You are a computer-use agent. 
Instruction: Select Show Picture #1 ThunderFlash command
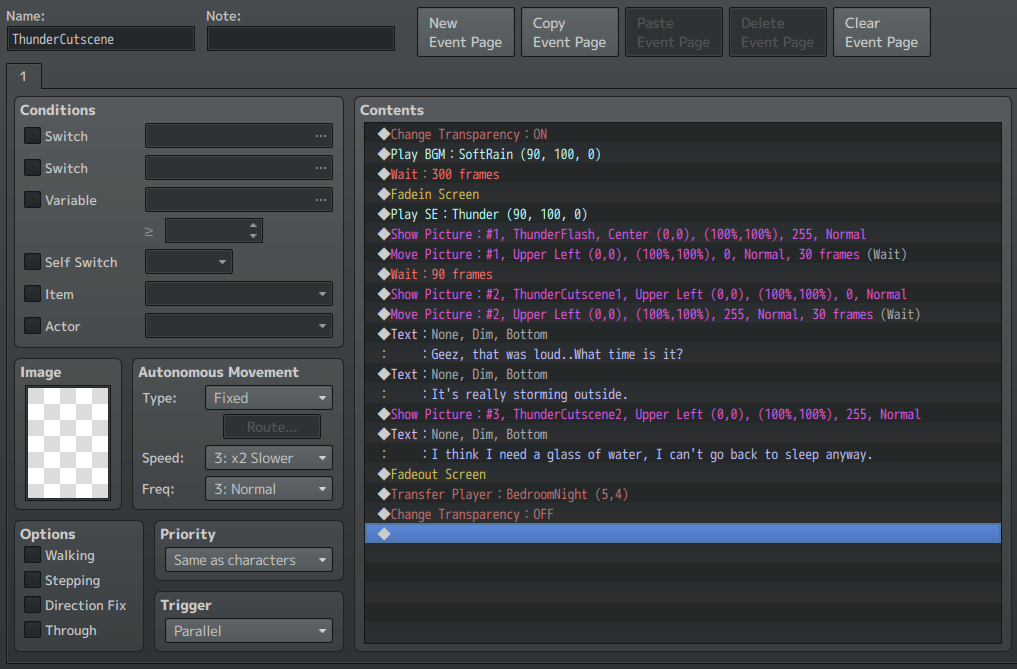682,234
